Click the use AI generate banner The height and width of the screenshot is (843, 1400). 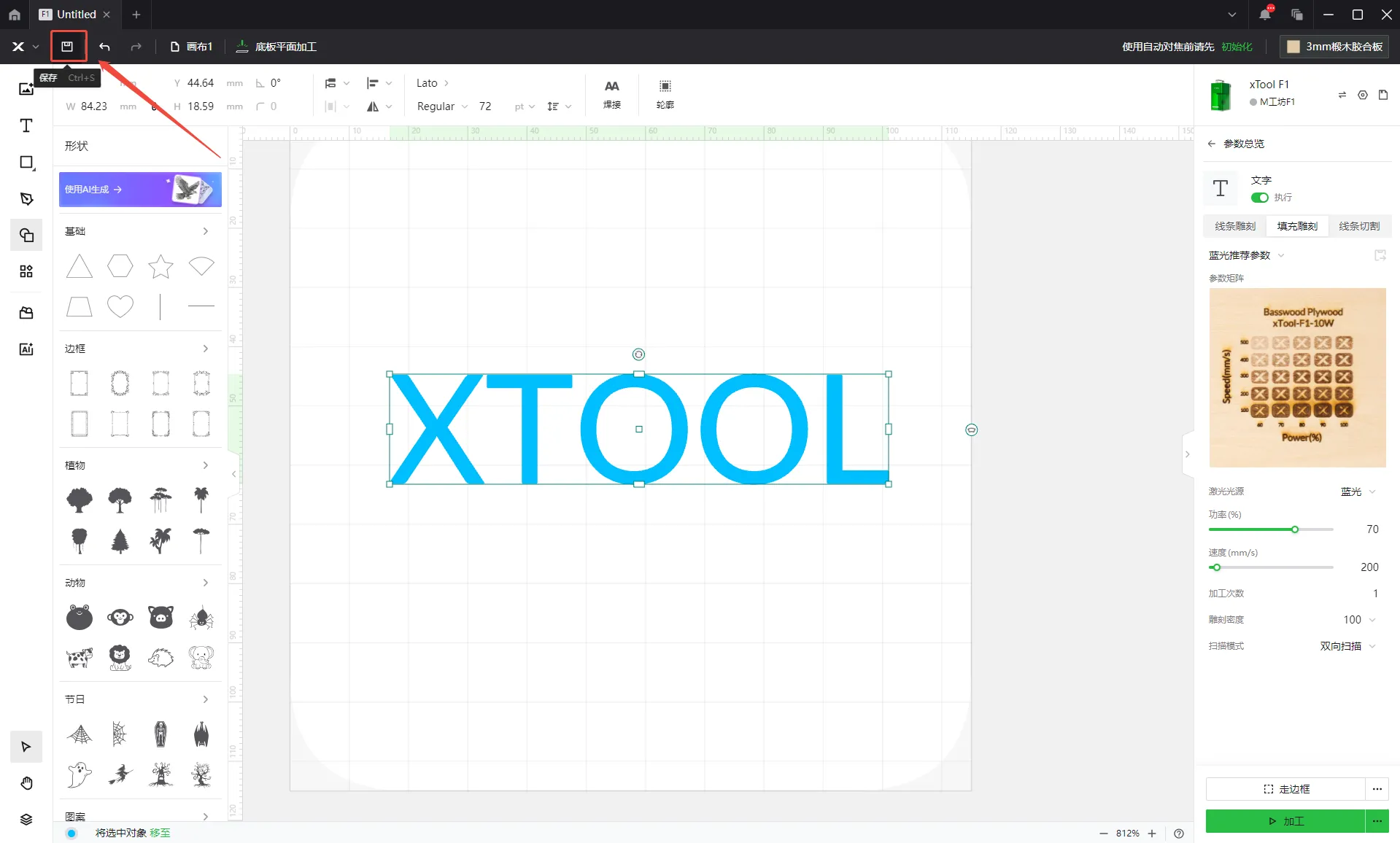pos(140,190)
